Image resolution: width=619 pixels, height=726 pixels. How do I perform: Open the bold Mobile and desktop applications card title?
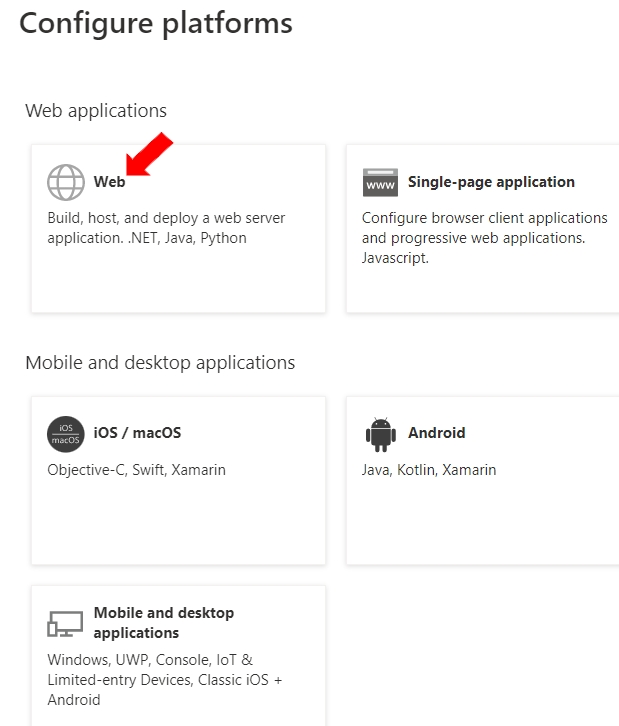(x=163, y=622)
